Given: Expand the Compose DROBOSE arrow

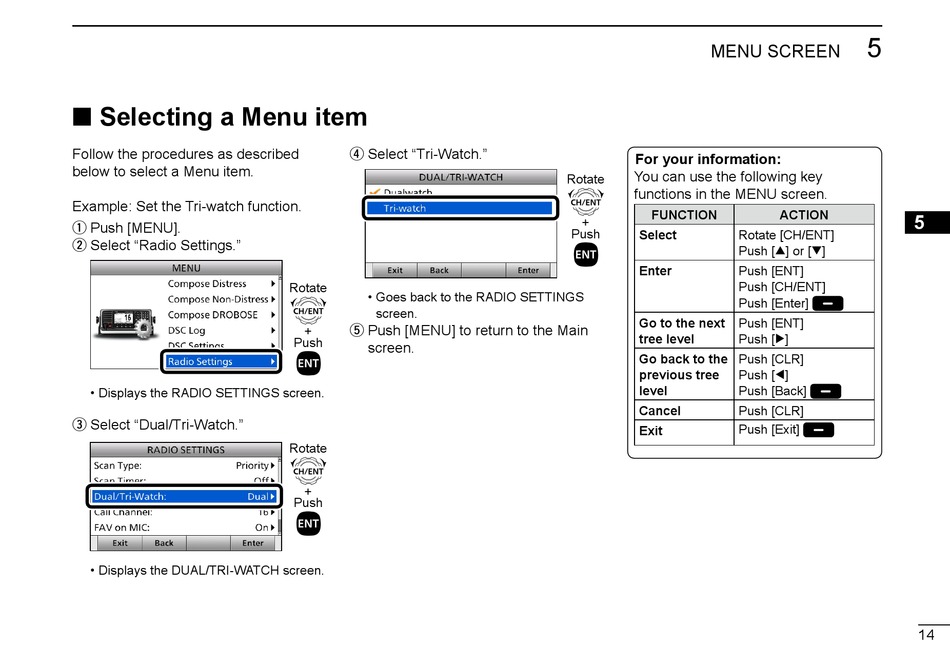Looking at the screenshot, I should [273, 315].
